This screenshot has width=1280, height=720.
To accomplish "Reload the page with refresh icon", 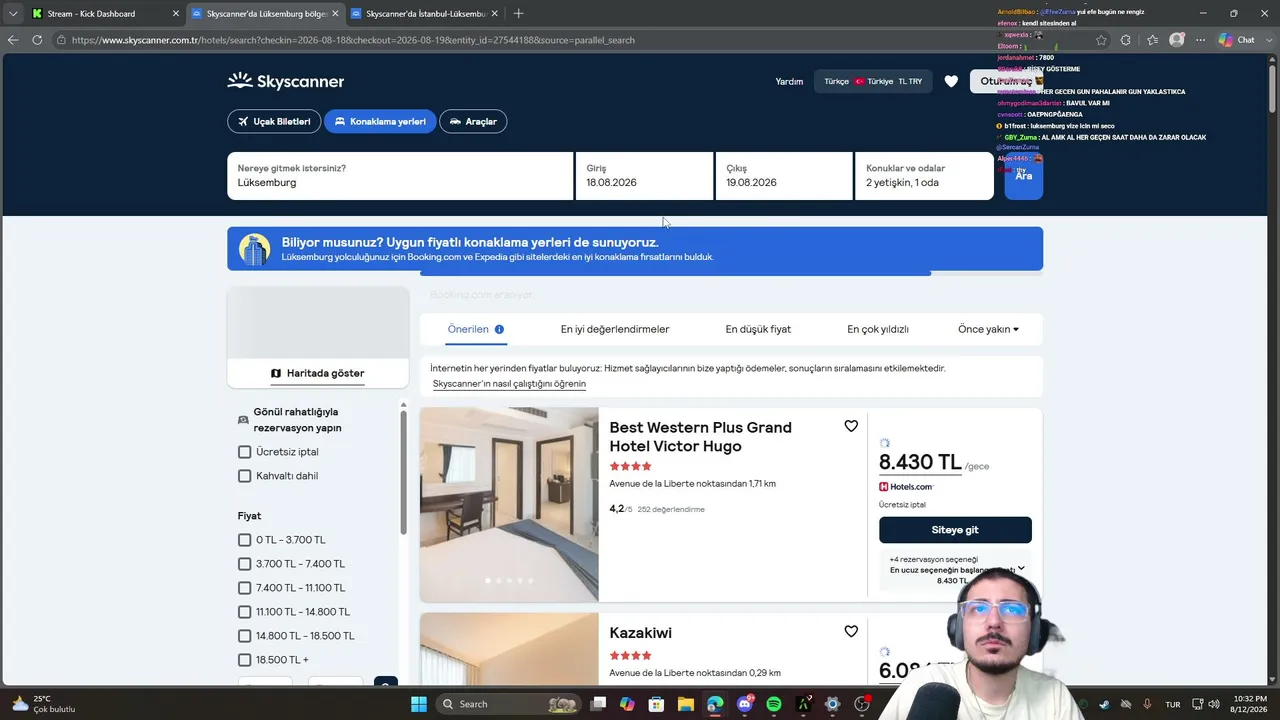I will tap(37, 40).
